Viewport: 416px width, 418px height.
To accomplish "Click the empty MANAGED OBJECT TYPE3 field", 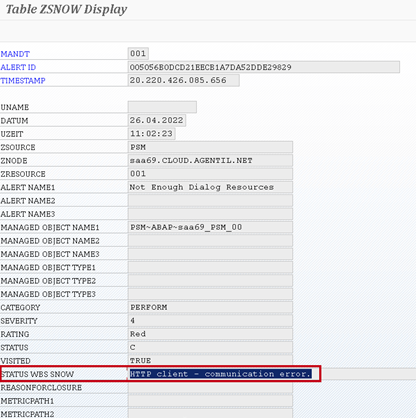I will [x=210, y=294].
